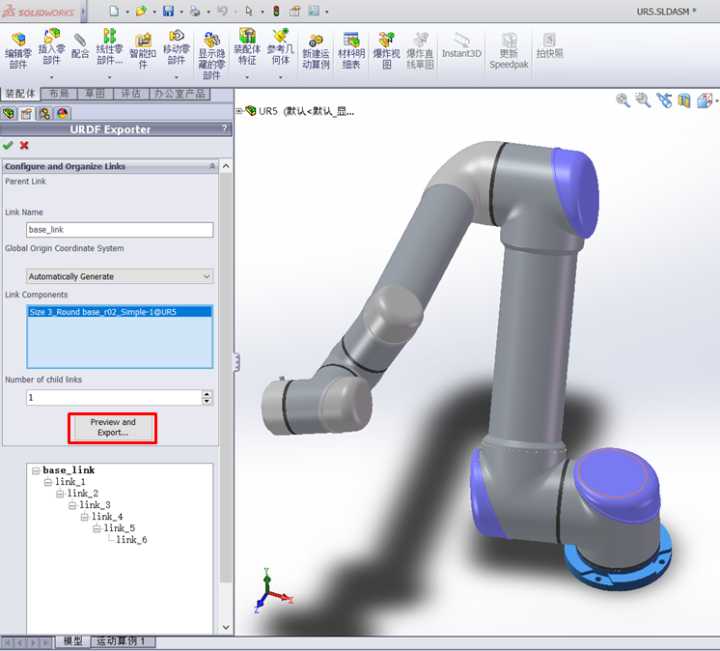Open the ConfigurationManager tab icon
This screenshot has width=720, height=651.
click(x=45, y=113)
